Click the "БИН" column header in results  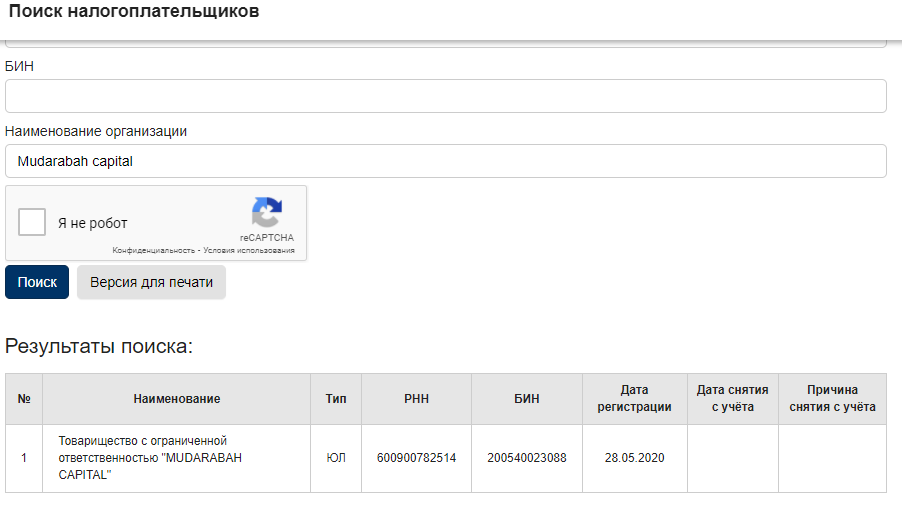[x=526, y=398]
